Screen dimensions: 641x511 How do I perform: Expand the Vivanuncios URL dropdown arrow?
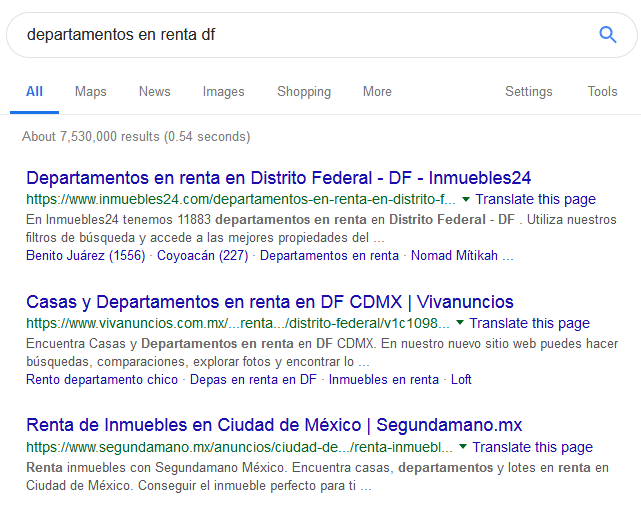click(460, 324)
